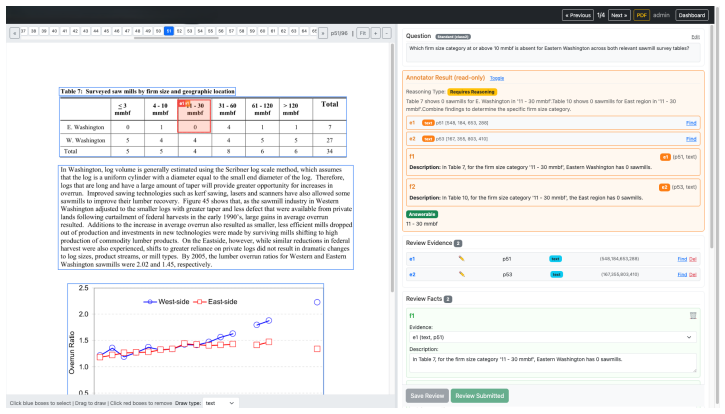
Task: Open the Dashboard
Action: point(692,15)
